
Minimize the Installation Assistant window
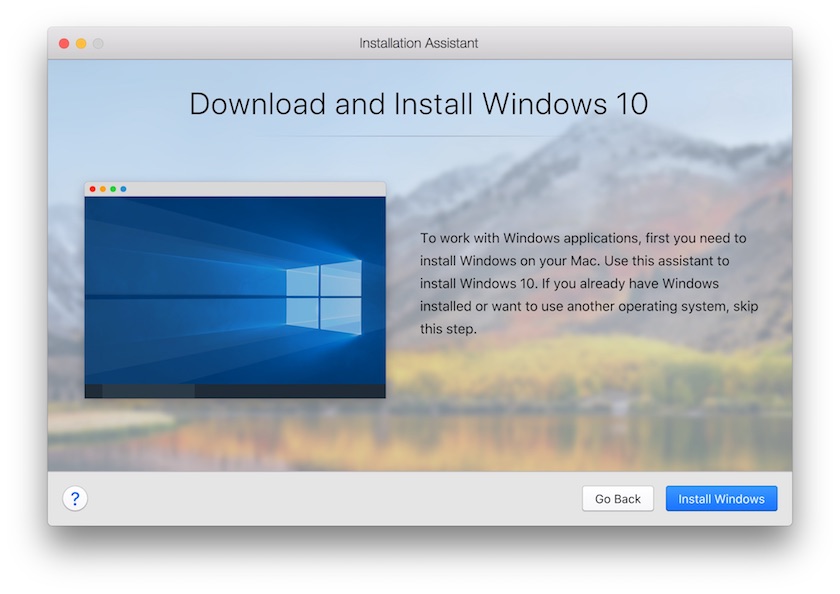(x=81, y=43)
